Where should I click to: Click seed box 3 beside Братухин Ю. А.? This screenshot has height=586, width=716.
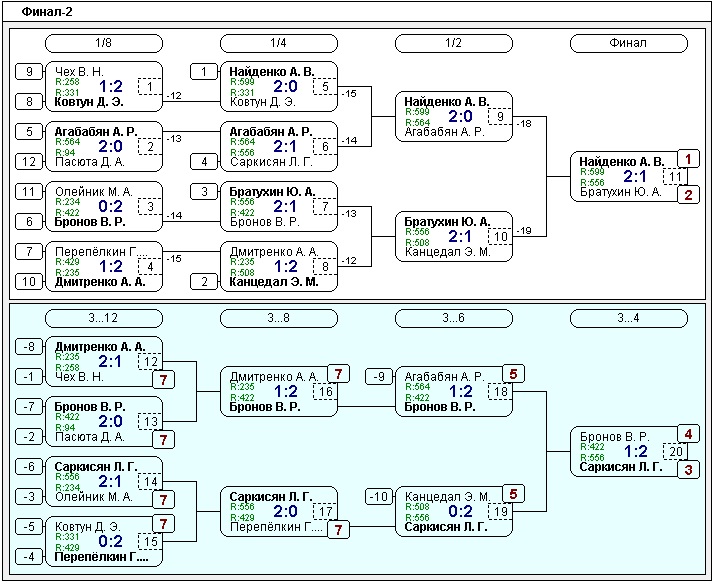204,191
